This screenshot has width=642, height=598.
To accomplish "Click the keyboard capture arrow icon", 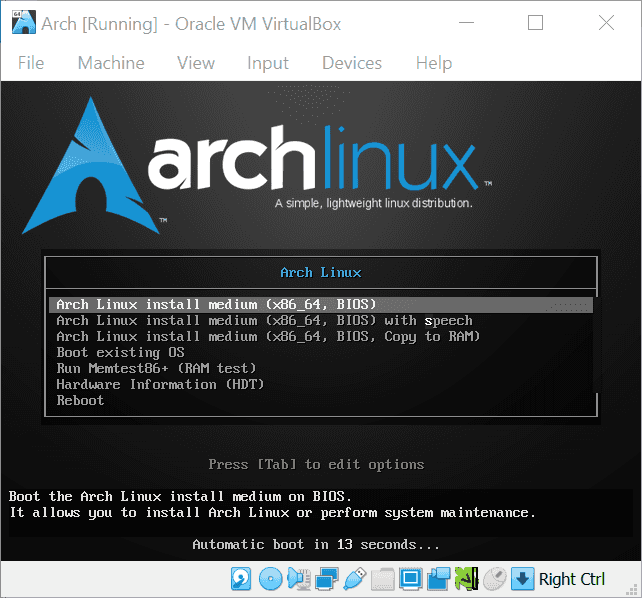I will 522,579.
